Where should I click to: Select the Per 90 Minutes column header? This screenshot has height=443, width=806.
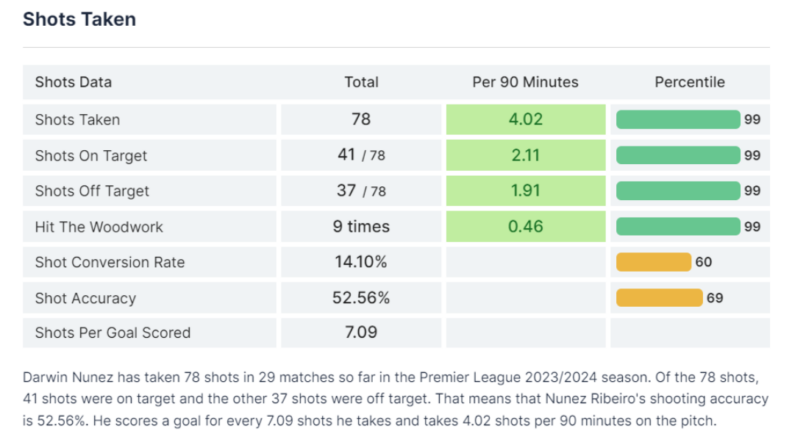tap(525, 82)
